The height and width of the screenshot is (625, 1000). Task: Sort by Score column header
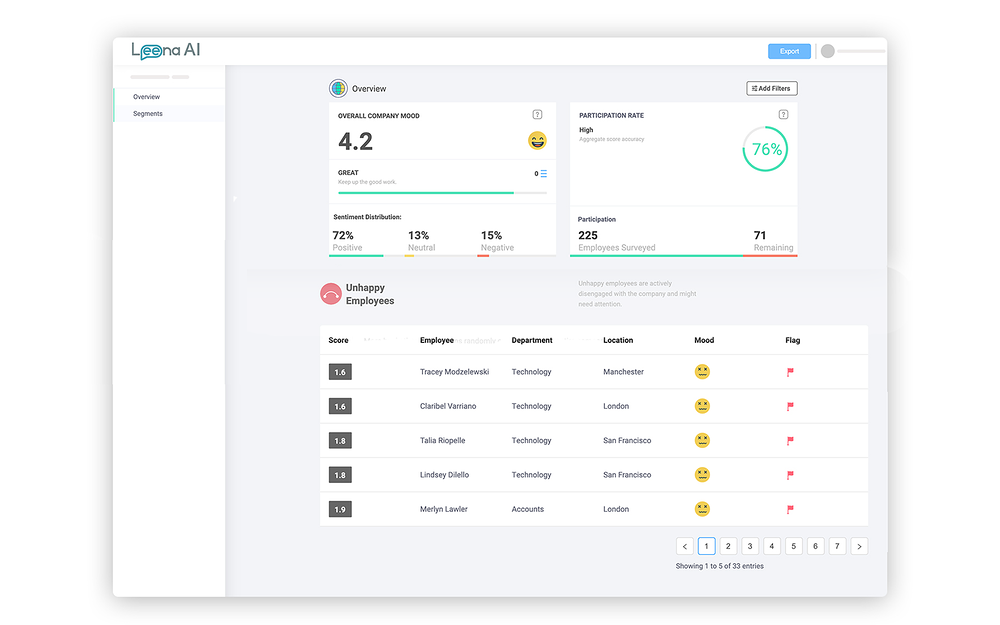tap(339, 341)
